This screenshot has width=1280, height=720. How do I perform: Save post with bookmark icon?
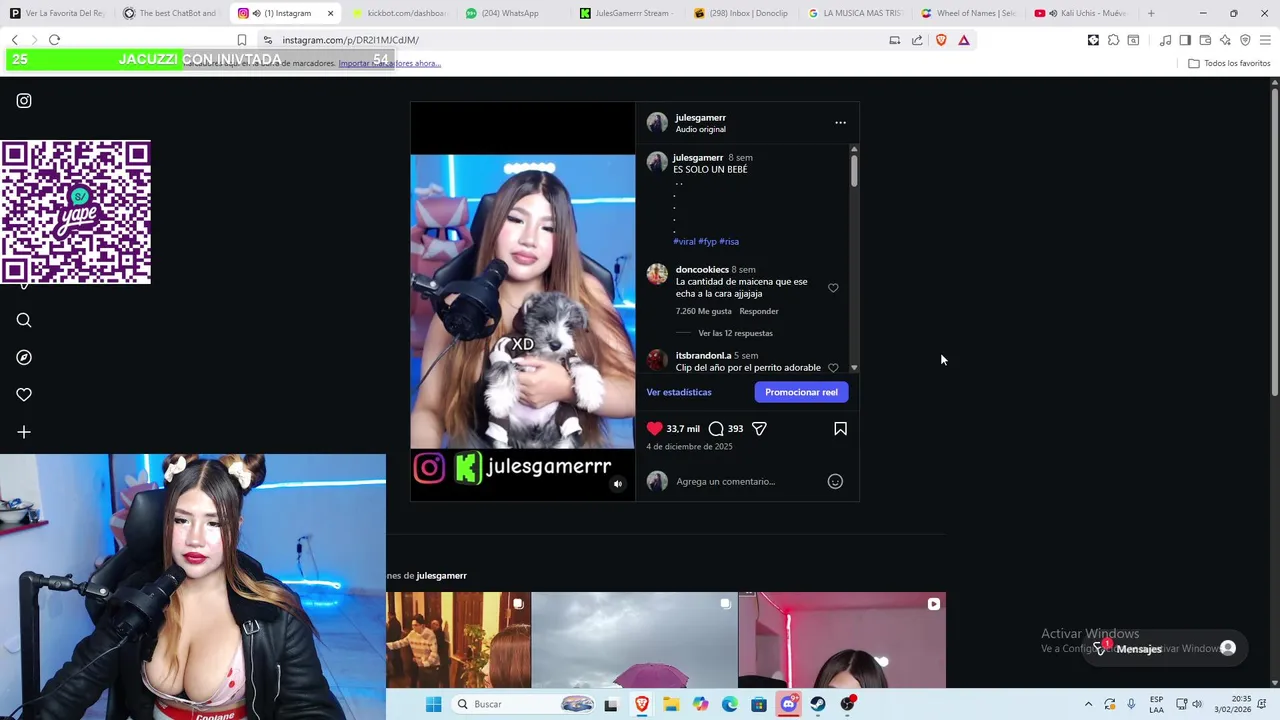point(840,428)
